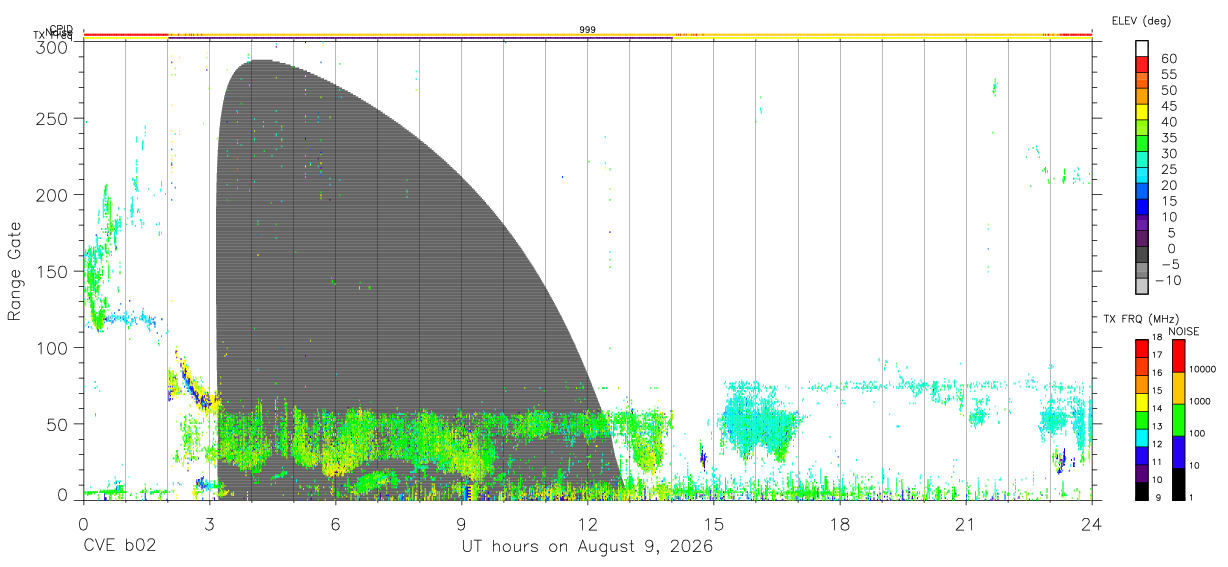
Task: Click the '30' label on ELEV colorbar
Action: click(x=1168, y=153)
